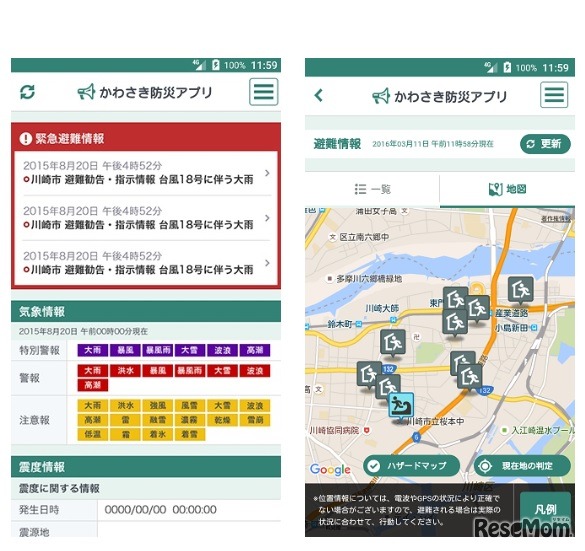Tap the 4G signal icon in right status bar
This screenshot has width=585, height=551.
click(x=491, y=67)
